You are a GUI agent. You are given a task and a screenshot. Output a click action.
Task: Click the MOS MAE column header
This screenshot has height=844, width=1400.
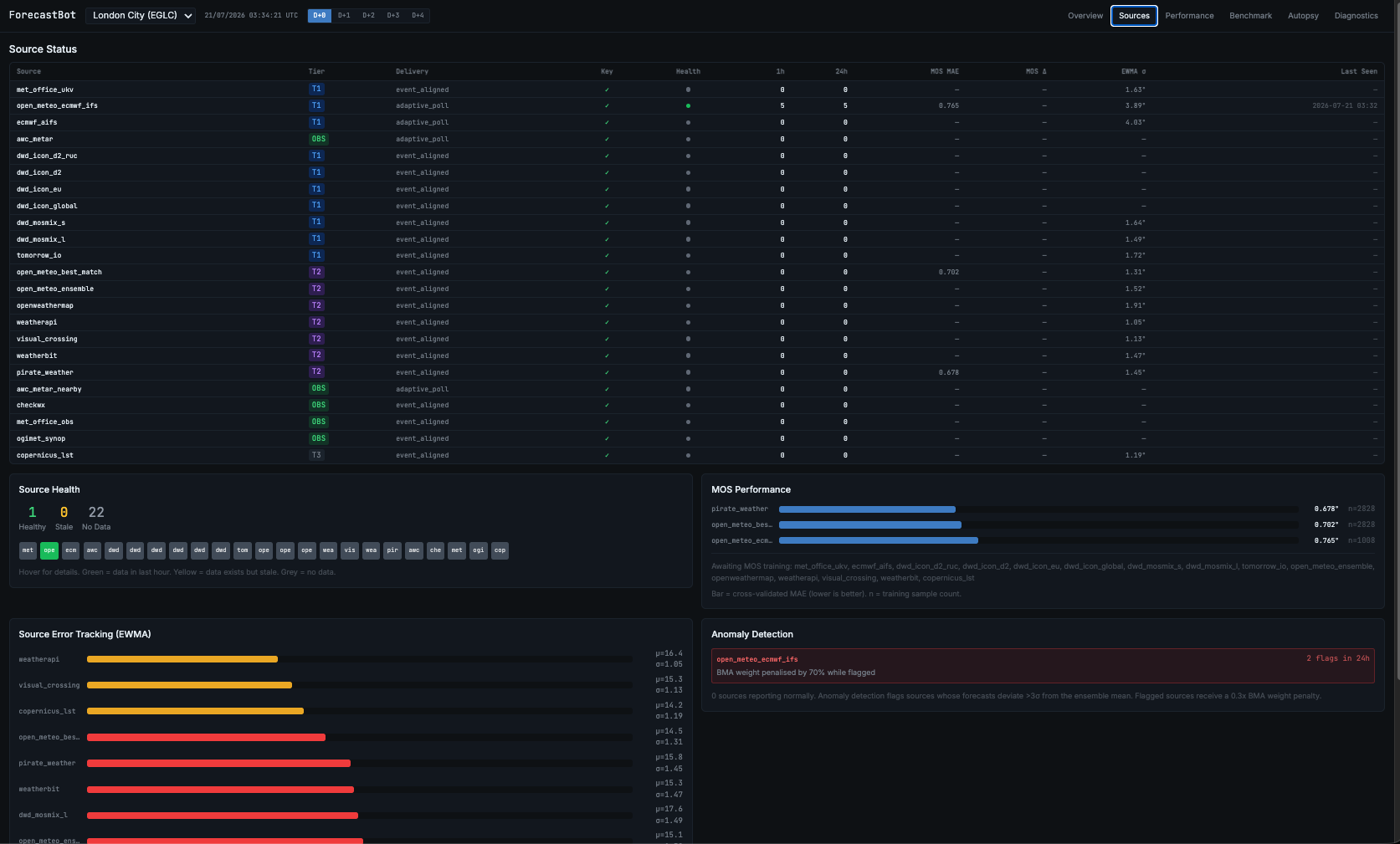pyautogui.click(x=945, y=71)
